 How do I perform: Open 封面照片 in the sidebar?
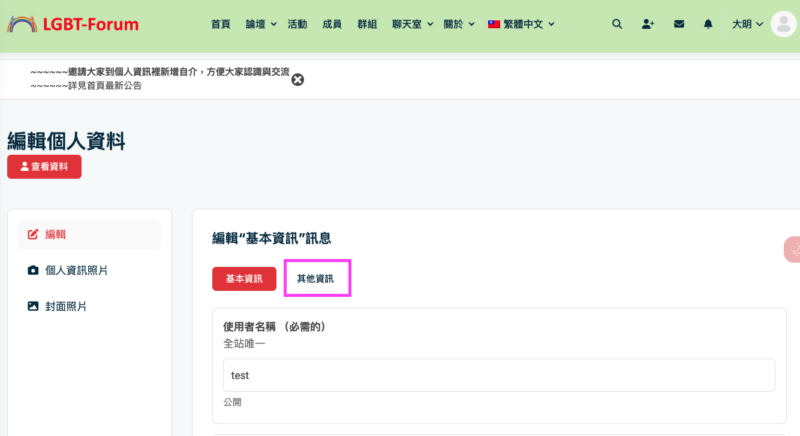pos(66,306)
